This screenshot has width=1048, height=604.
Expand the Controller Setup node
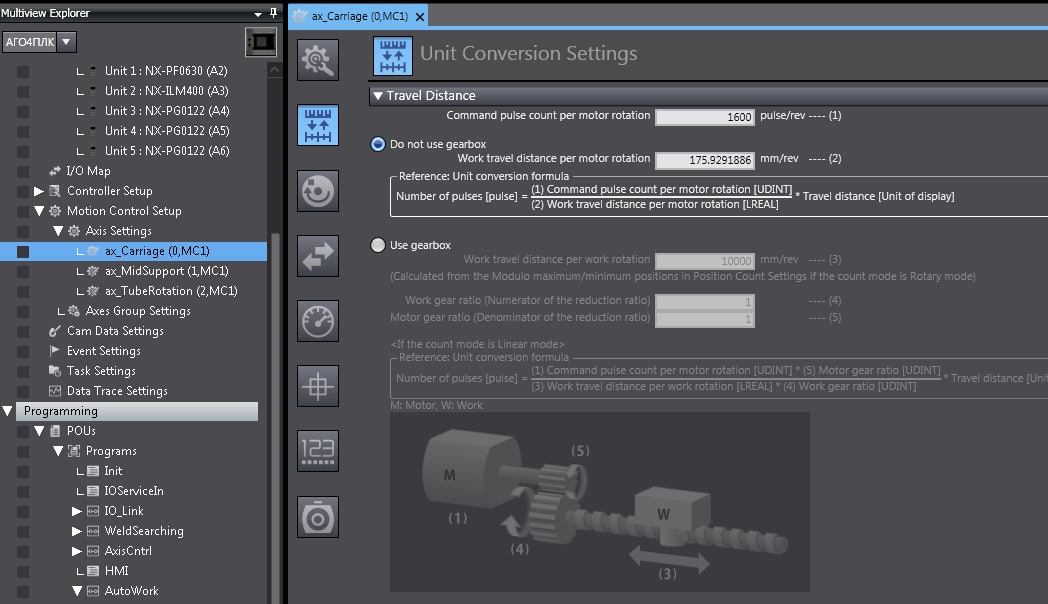[39, 191]
